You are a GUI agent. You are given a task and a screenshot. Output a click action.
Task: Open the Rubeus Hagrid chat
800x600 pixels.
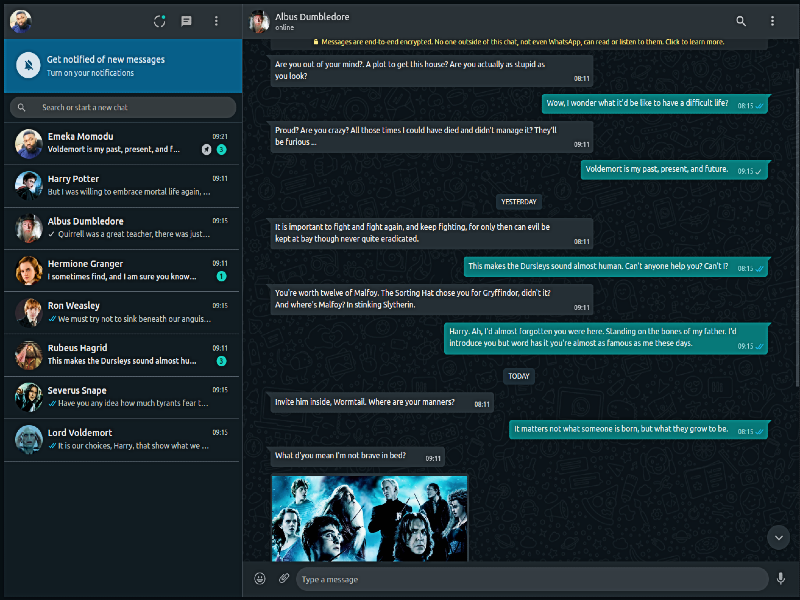coord(121,355)
